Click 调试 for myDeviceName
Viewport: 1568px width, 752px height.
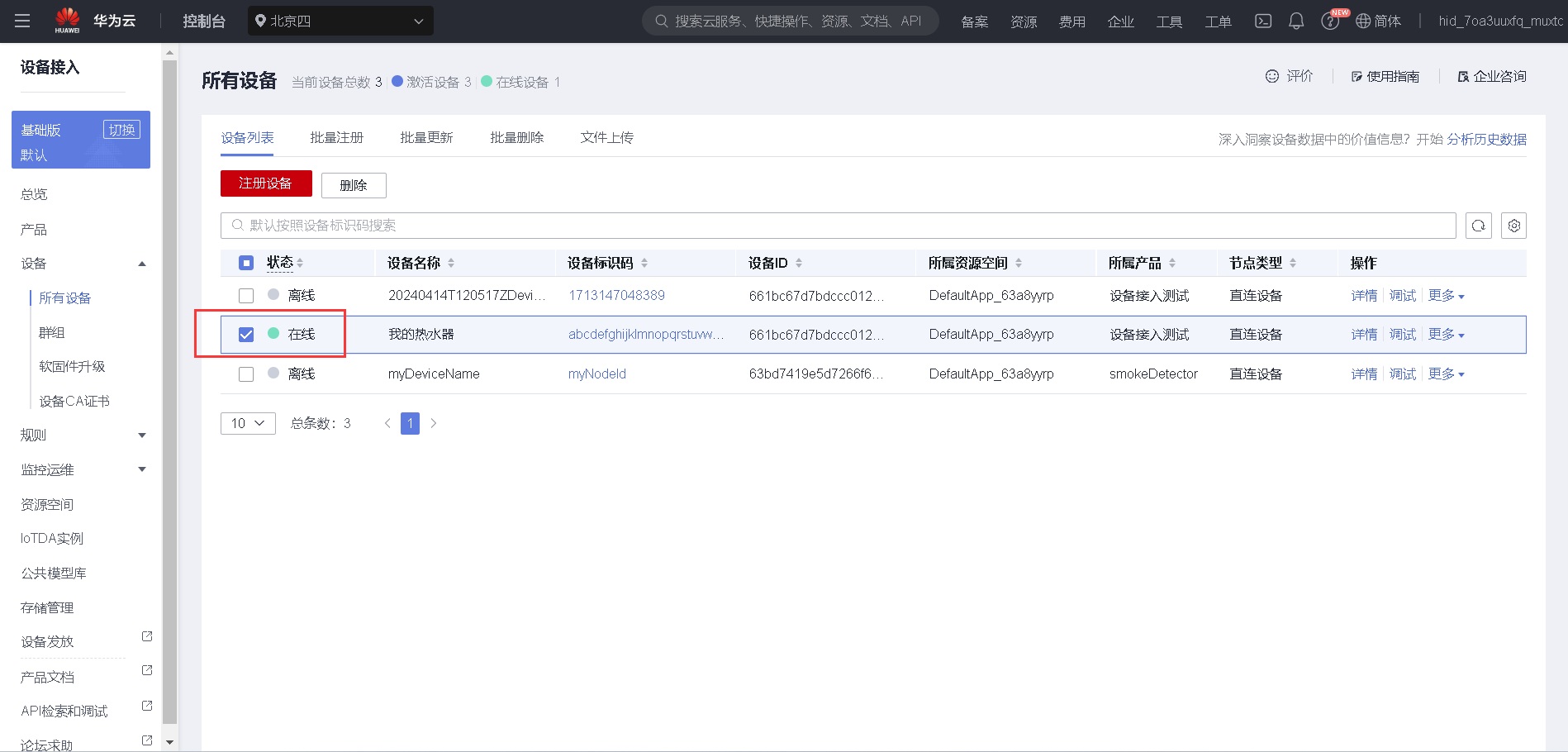(1403, 374)
